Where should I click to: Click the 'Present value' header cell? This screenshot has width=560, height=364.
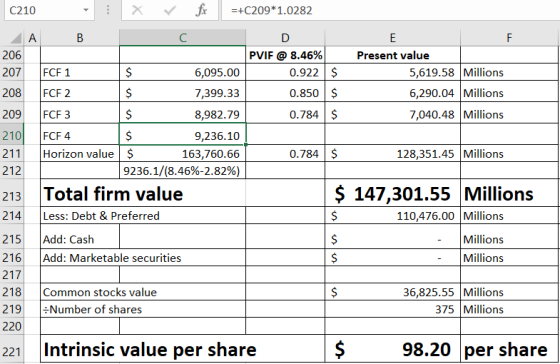tap(392, 55)
